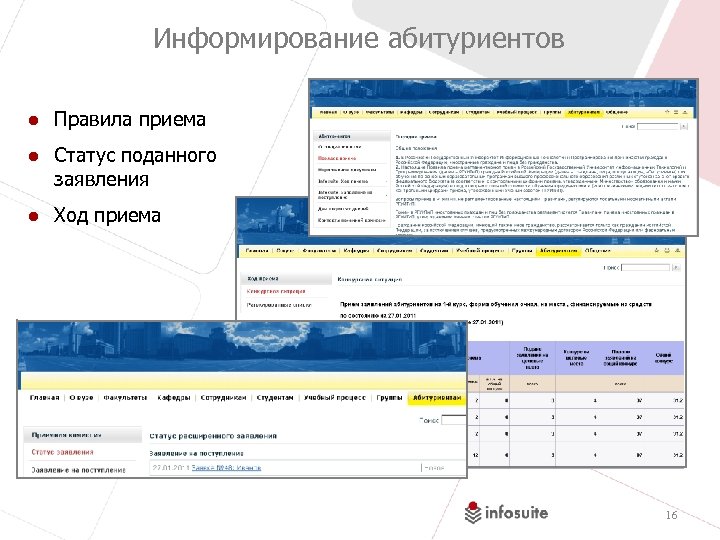Click rightmost icon in Ход приема menu bar

click(677, 251)
